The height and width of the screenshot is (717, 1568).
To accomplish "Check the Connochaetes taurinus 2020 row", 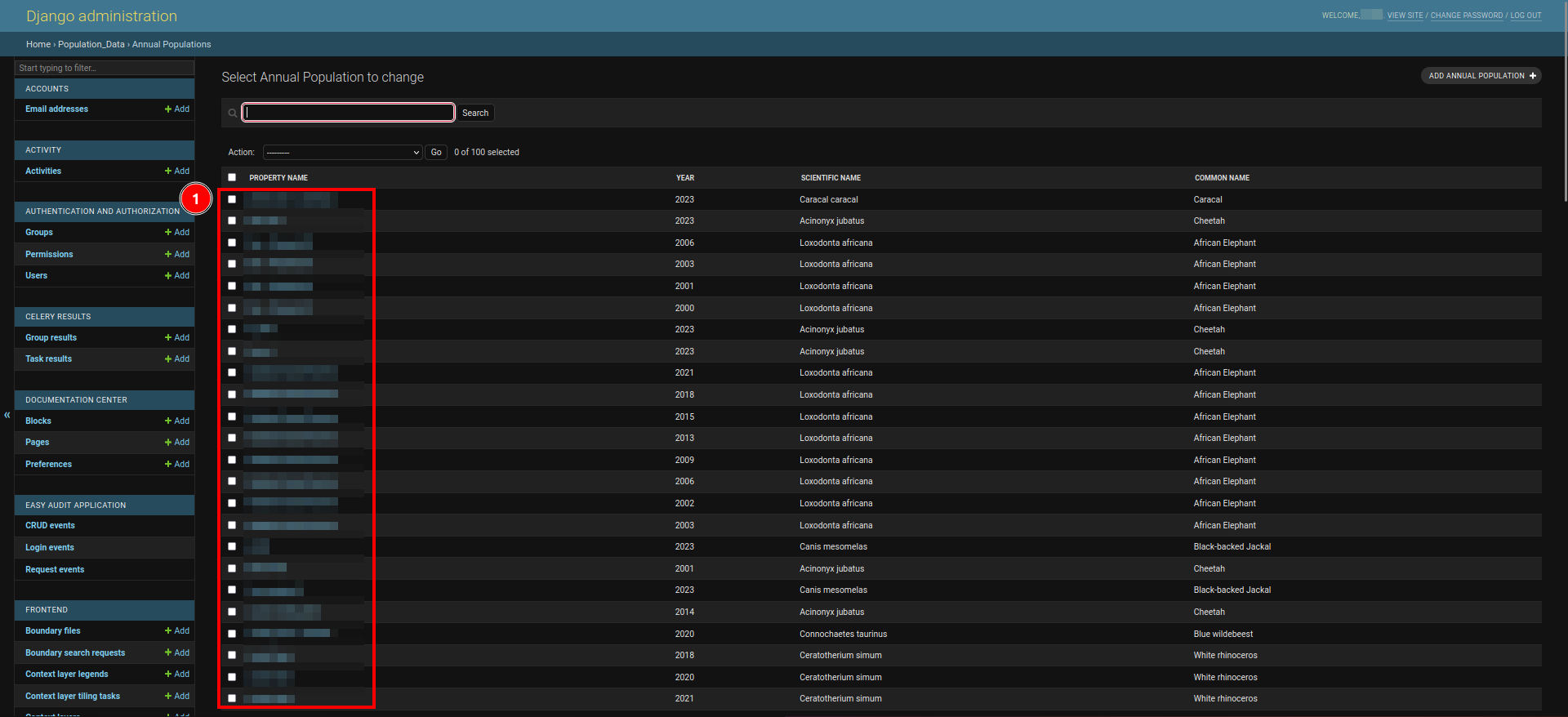I will click(x=232, y=634).
